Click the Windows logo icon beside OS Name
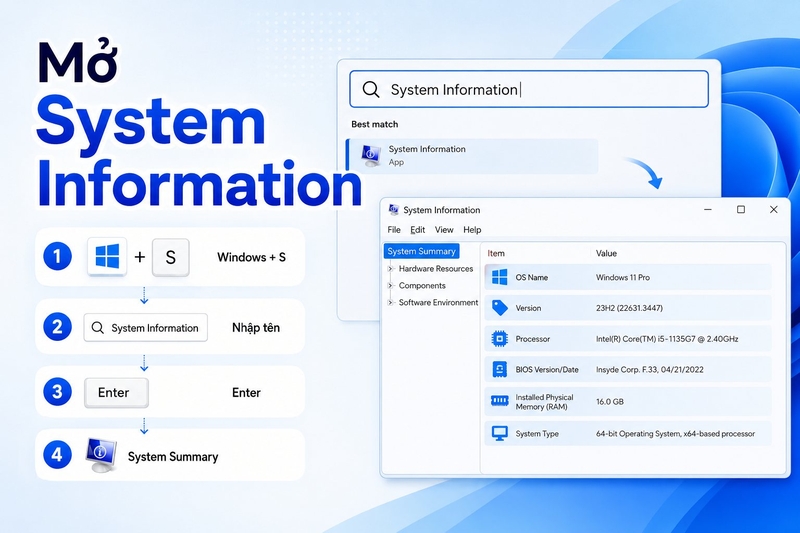Screen dimensions: 800x533 499,277
